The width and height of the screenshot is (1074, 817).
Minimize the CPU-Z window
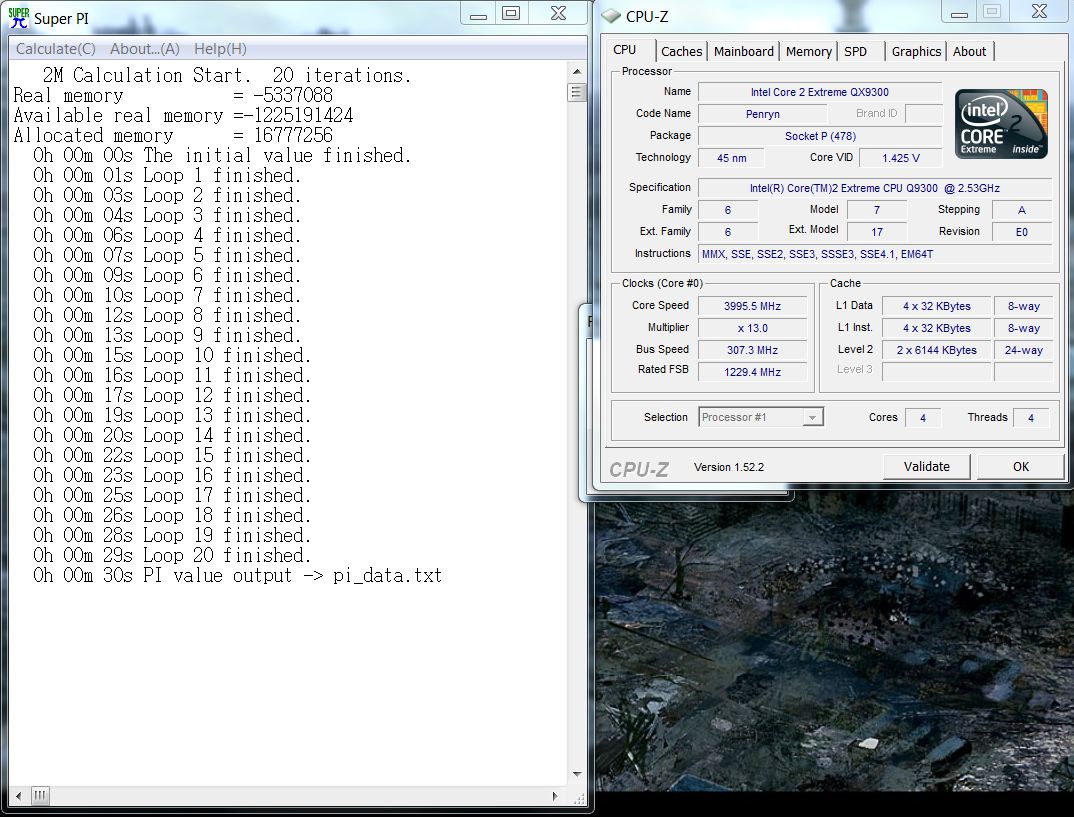pos(960,12)
